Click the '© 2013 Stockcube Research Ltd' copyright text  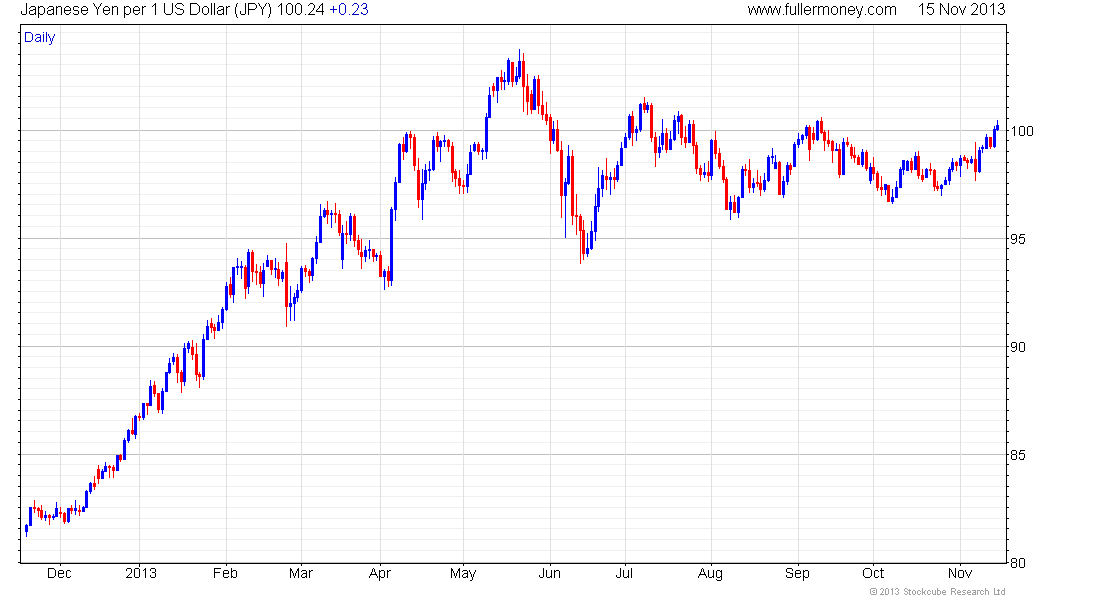pyautogui.click(x=937, y=592)
